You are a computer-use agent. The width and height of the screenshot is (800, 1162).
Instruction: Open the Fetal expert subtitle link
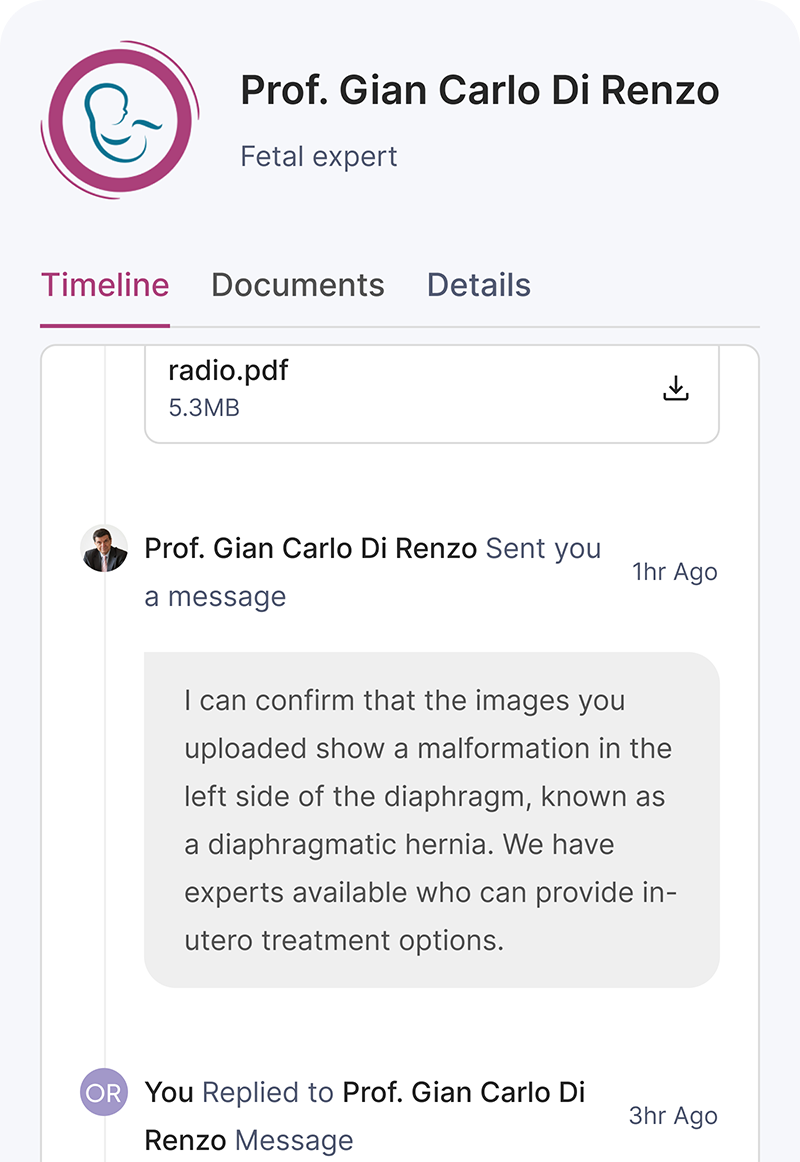coord(318,156)
